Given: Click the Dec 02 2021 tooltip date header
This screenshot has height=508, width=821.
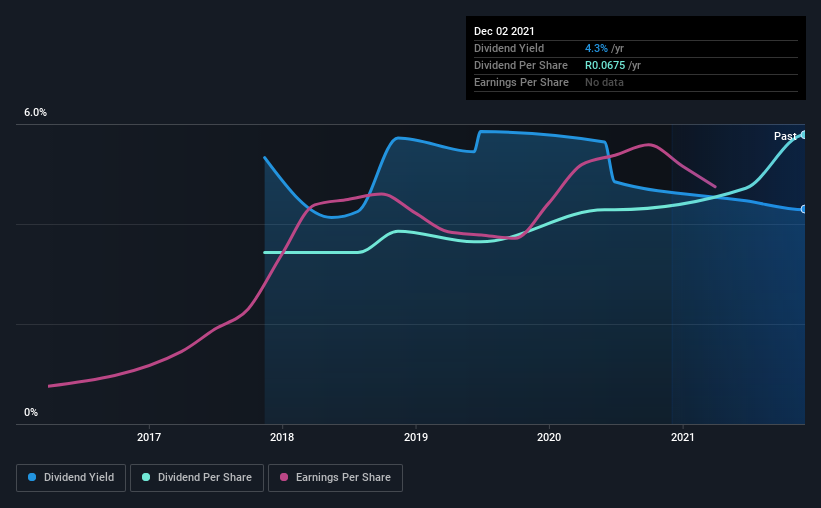Looking at the screenshot, I should (504, 31).
